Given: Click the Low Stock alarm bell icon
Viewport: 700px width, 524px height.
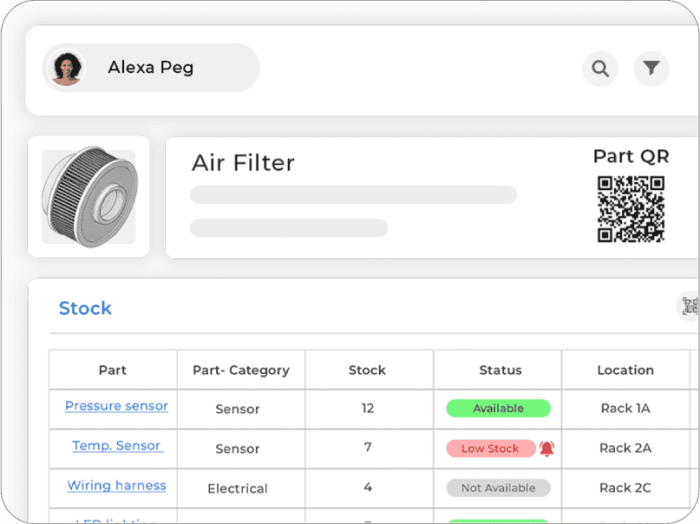Looking at the screenshot, I should [547, 448].
